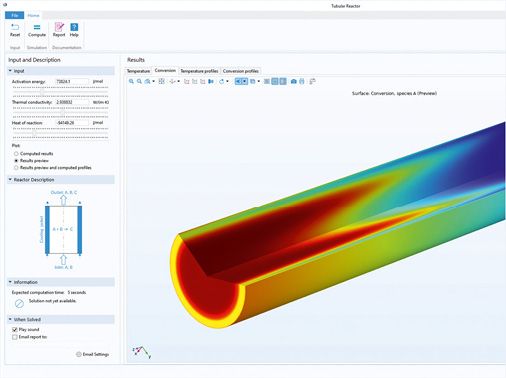The width and height of the screenshot is (506, 378).
Task: Click the Activation energy slider handle
Action: pyautogui.click(x=42, y=91)
